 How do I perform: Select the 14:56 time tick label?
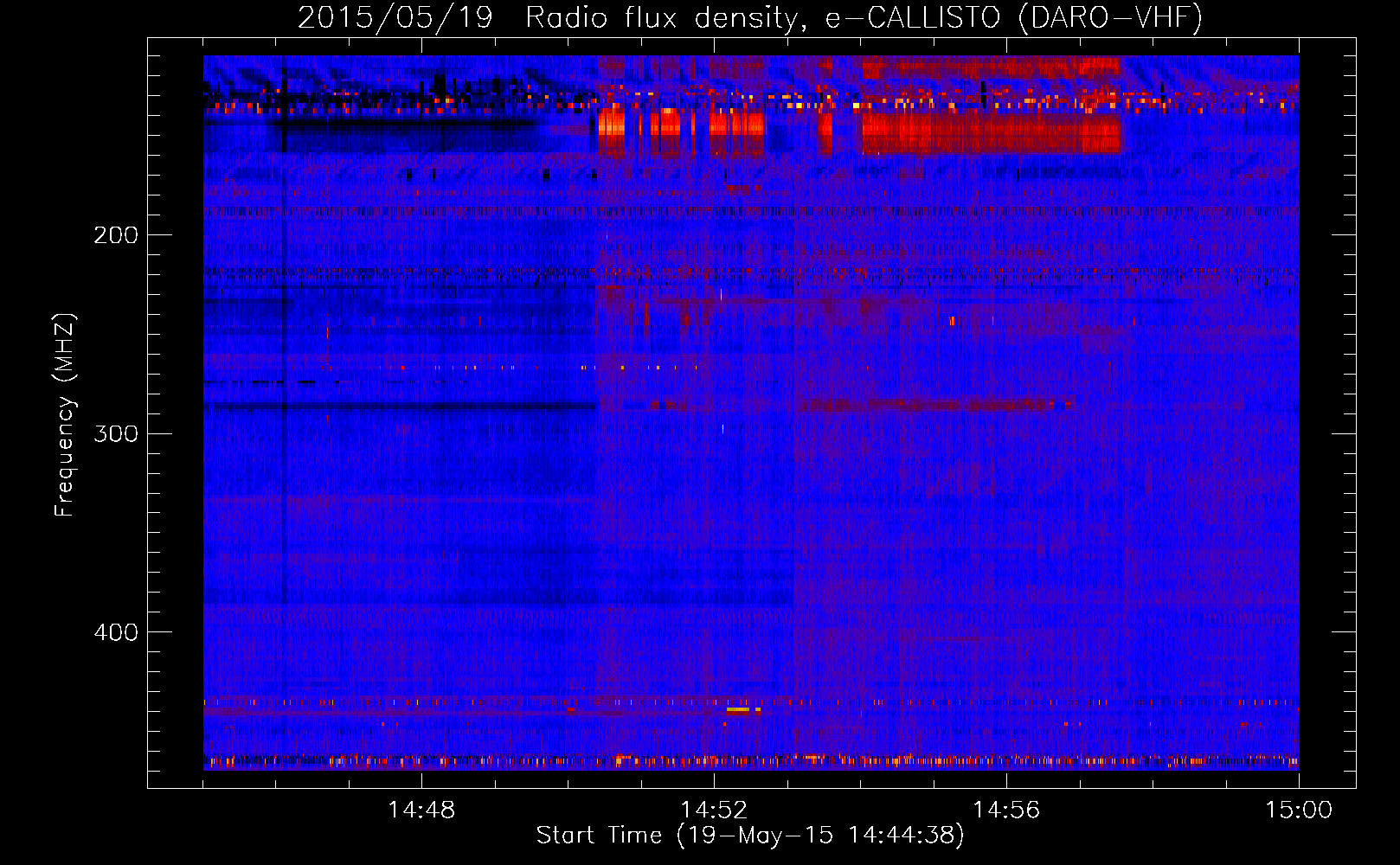1006,811
